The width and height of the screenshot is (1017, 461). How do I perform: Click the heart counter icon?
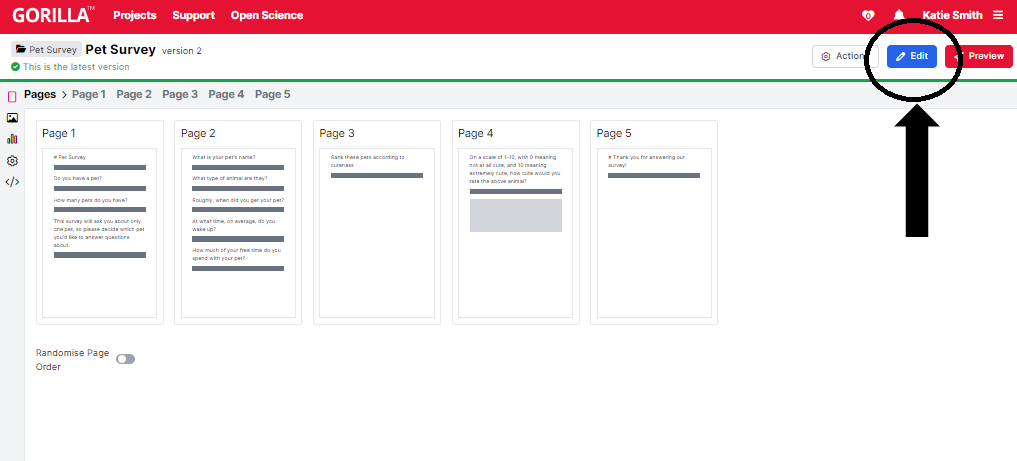point(868,15)
